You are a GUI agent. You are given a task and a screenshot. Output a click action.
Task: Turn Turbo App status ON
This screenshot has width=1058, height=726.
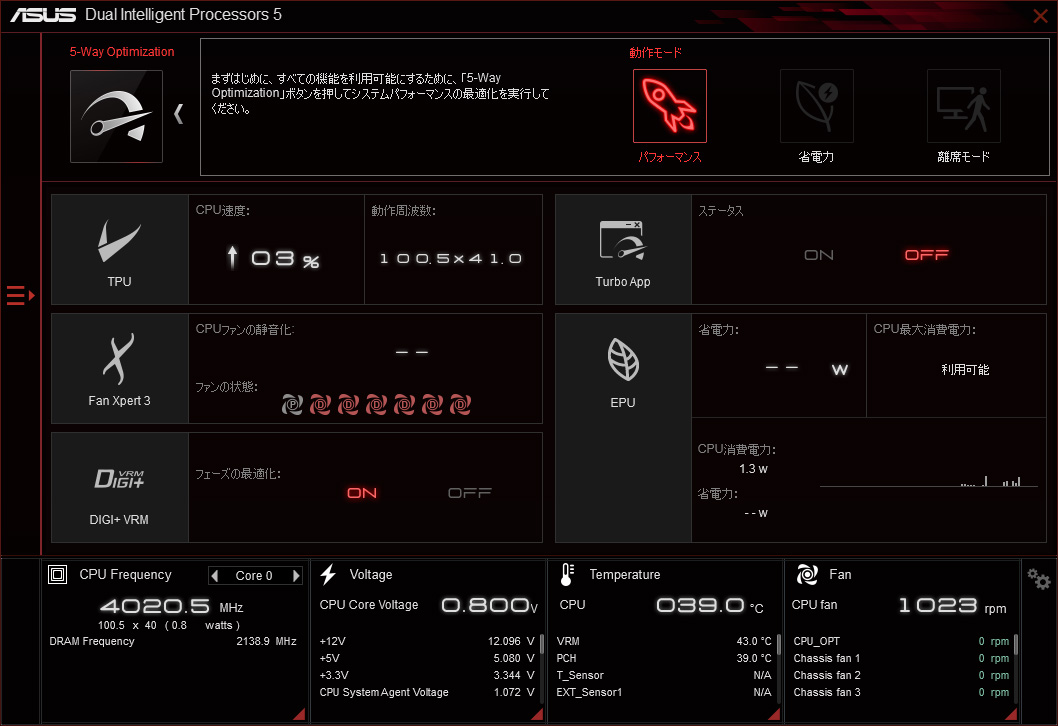tap(818, 255)
